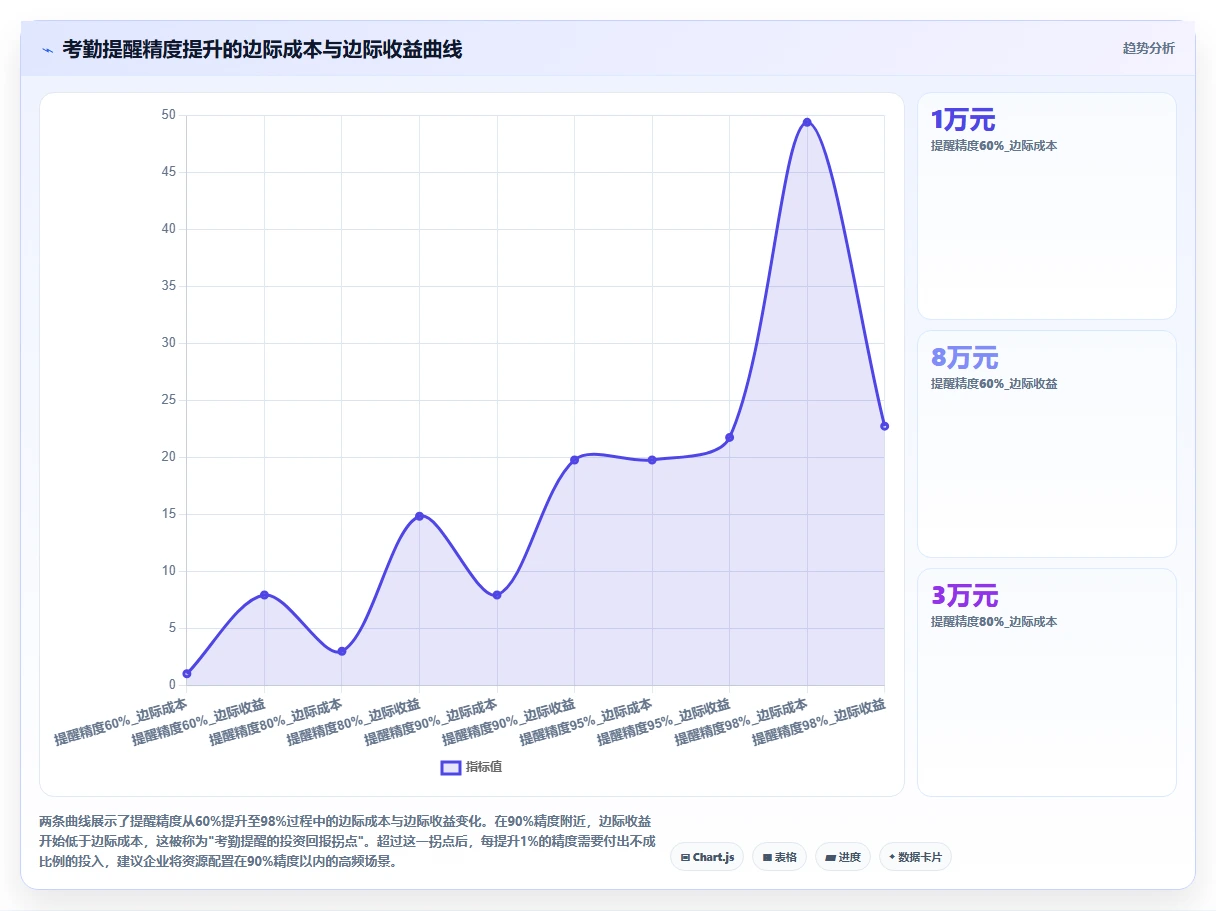The width and height of the screenshot is (1216, 911).
Task: Click x-axis label 提醒精度98%_边际收益
Action: click(x=820, y=722)
